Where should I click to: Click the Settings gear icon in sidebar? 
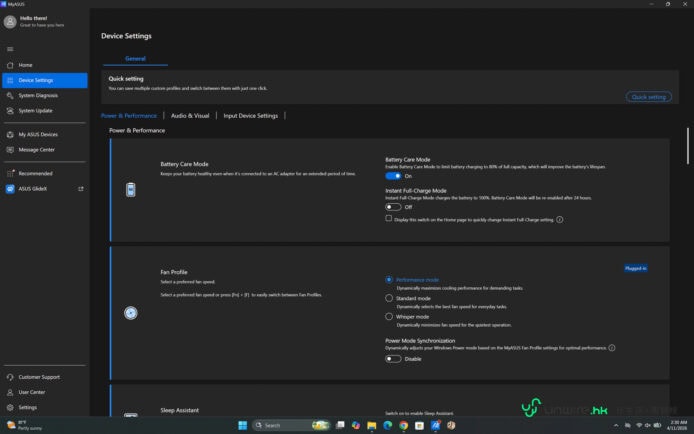point(10,407)
